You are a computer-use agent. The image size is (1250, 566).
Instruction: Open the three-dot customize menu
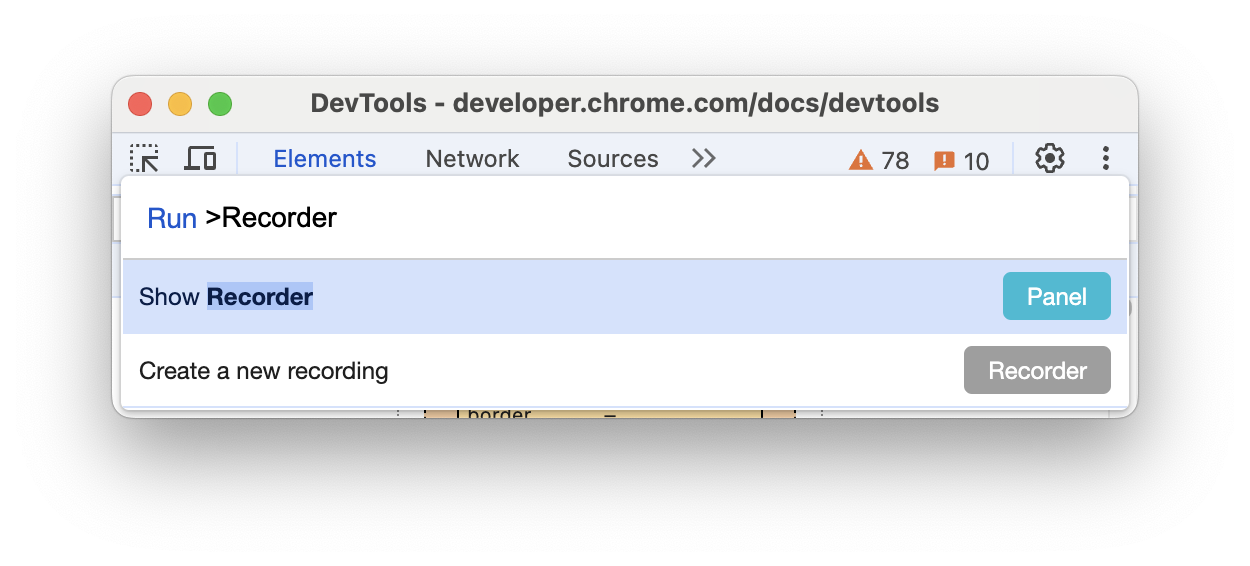1106,158
